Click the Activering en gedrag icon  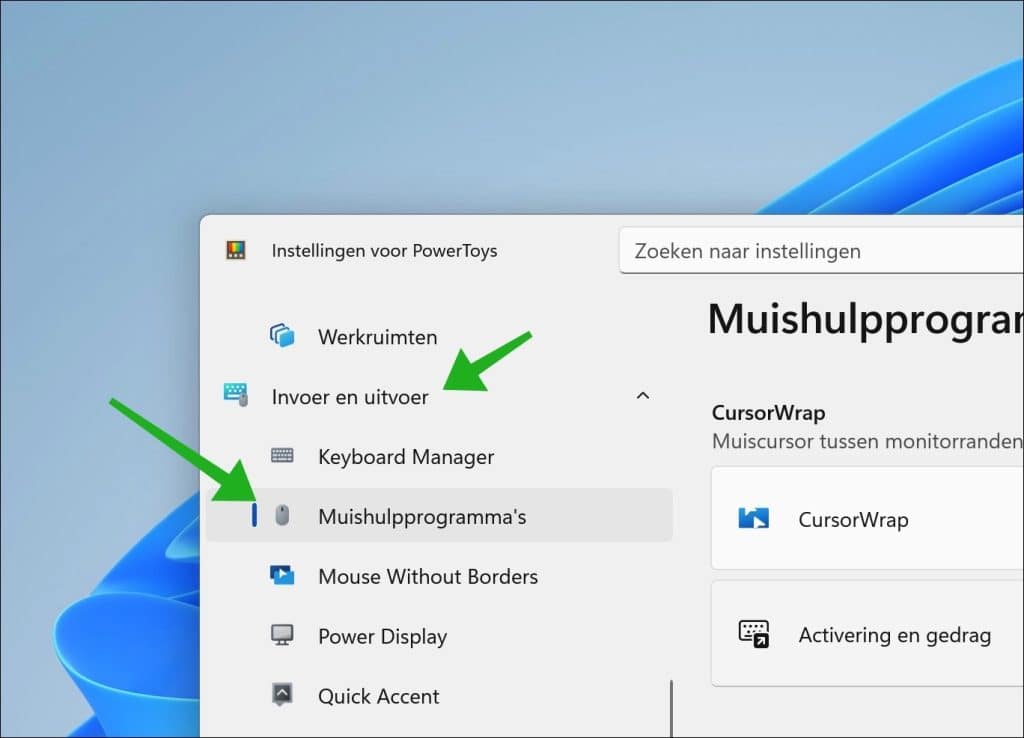[754, 634]
